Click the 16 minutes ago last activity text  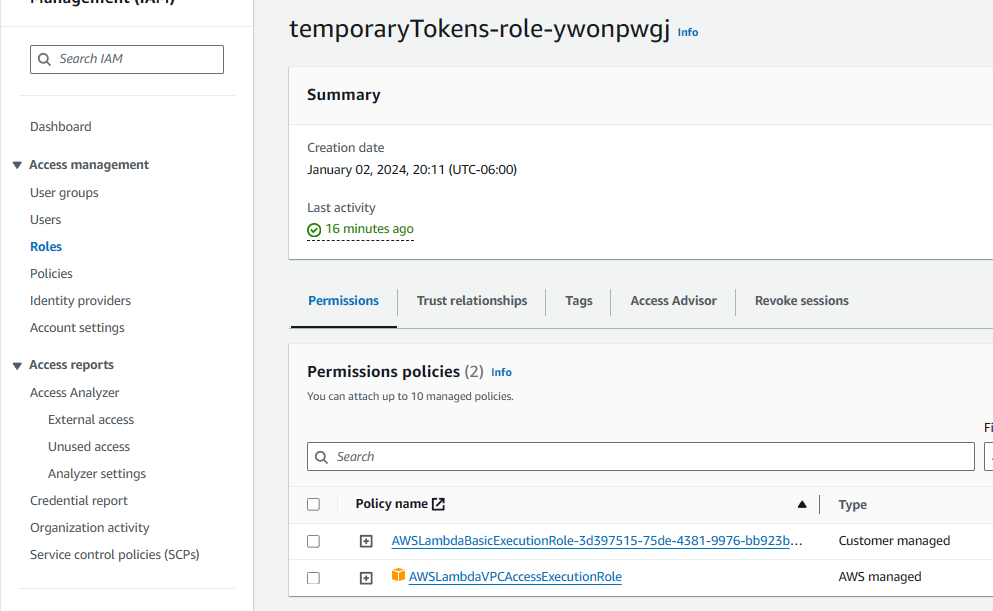[369, 229]
